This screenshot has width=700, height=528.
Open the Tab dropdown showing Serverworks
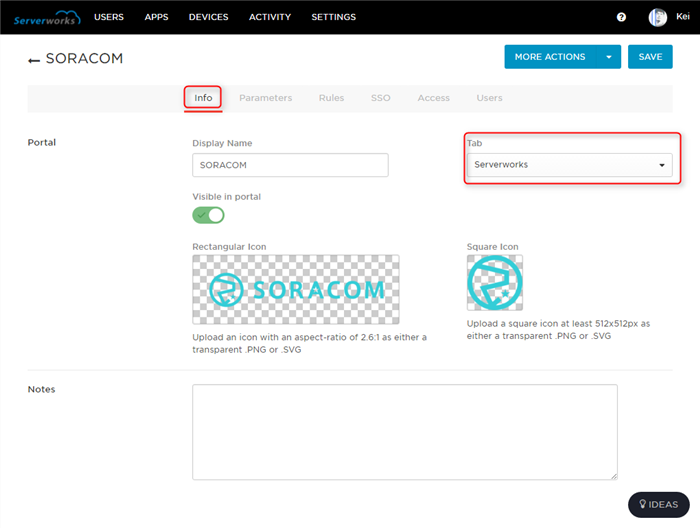[x=569, y=165]
